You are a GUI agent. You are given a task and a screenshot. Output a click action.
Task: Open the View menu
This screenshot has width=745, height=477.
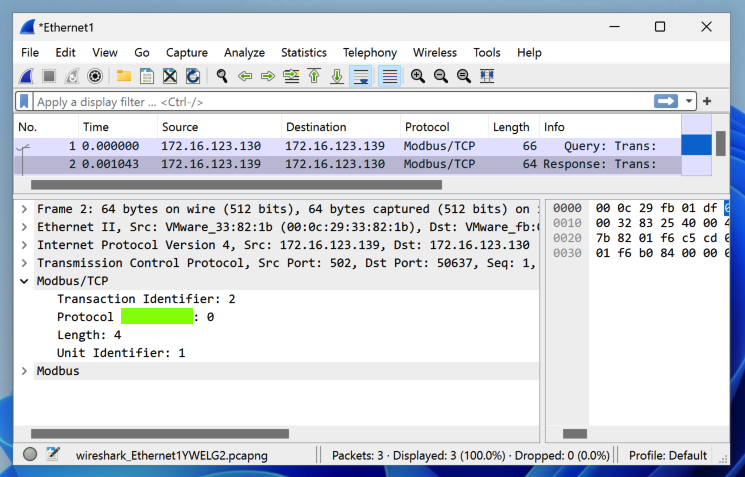coord(105,53)
